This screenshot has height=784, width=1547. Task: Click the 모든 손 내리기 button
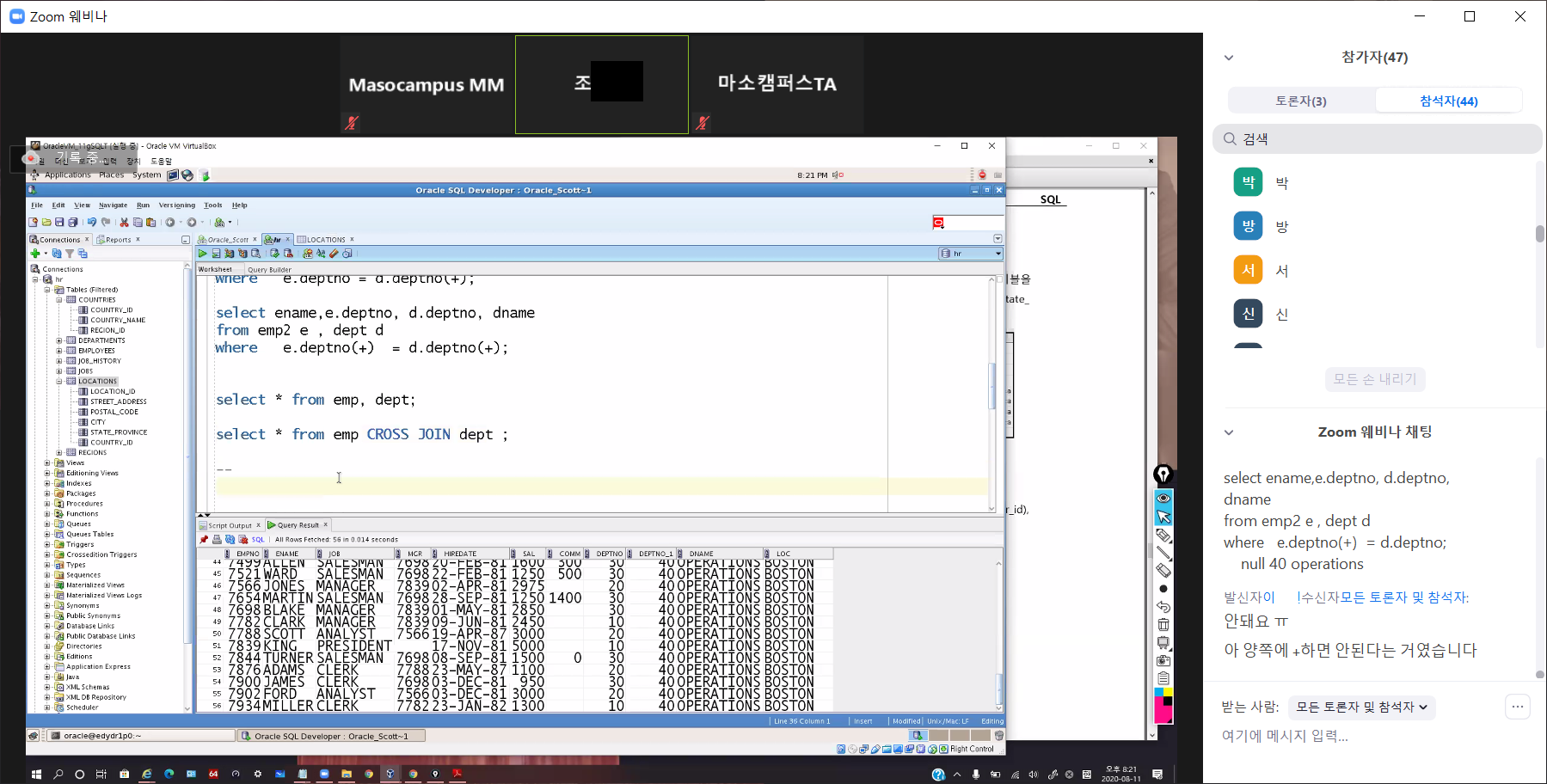point(1374,379)
